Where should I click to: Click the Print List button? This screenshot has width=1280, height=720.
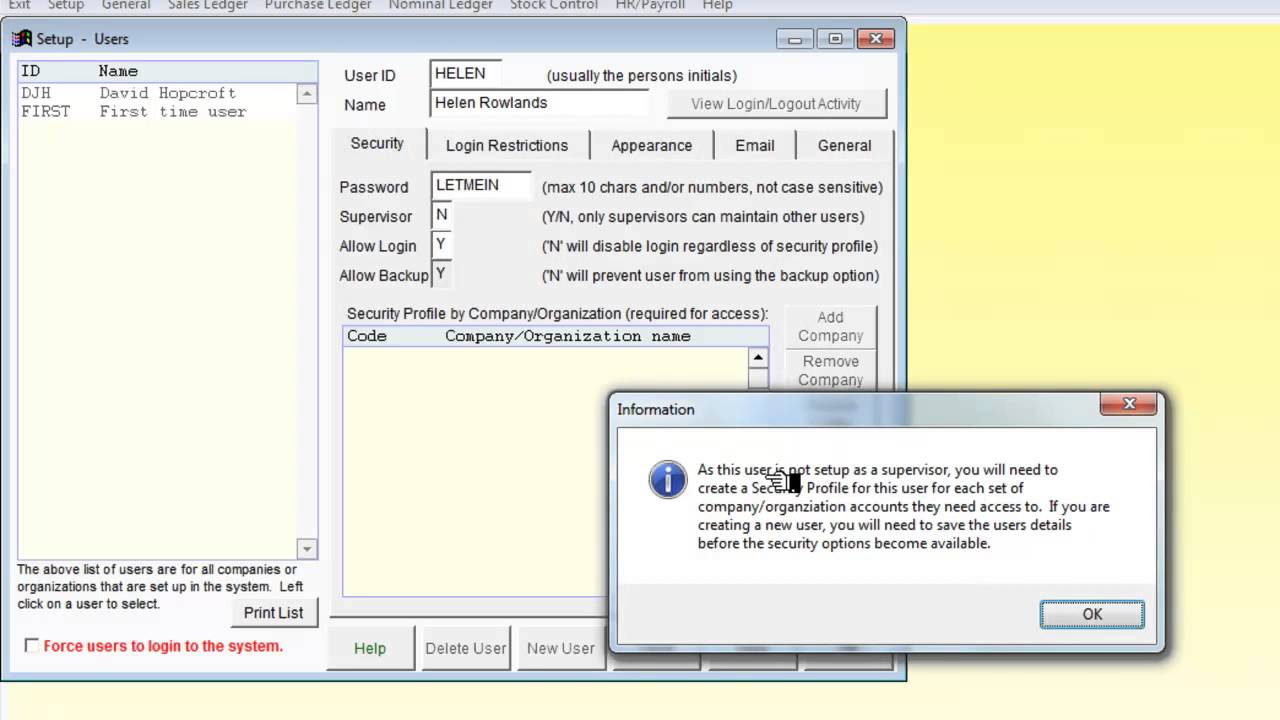click(x=274, y=612)
